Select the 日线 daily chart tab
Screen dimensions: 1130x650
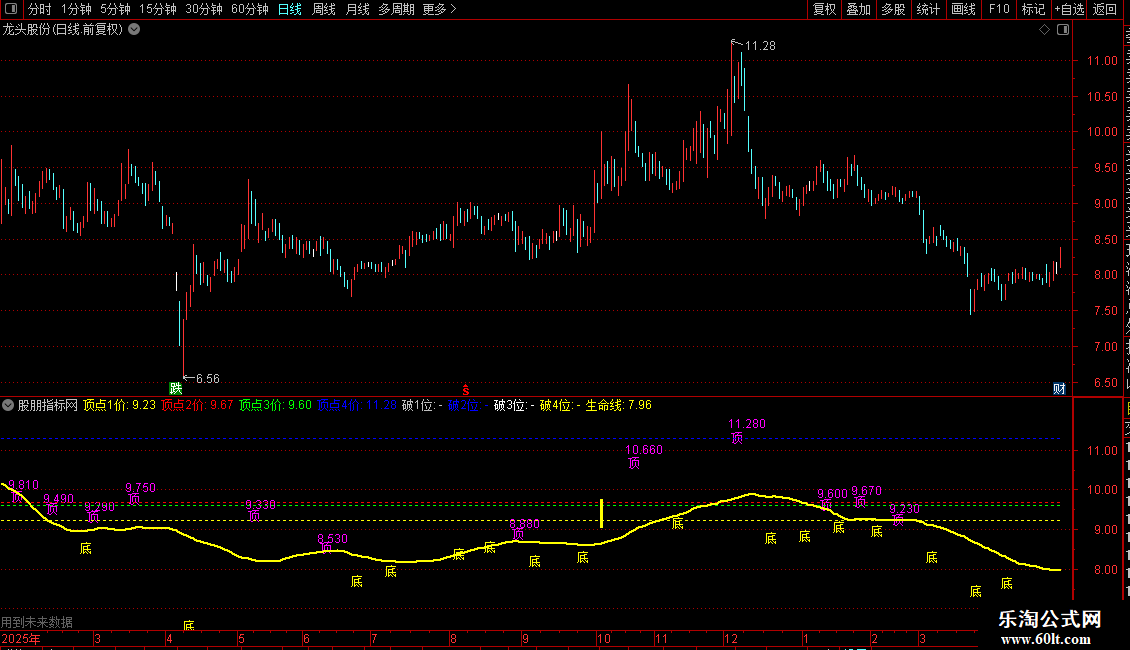[290, 9]
